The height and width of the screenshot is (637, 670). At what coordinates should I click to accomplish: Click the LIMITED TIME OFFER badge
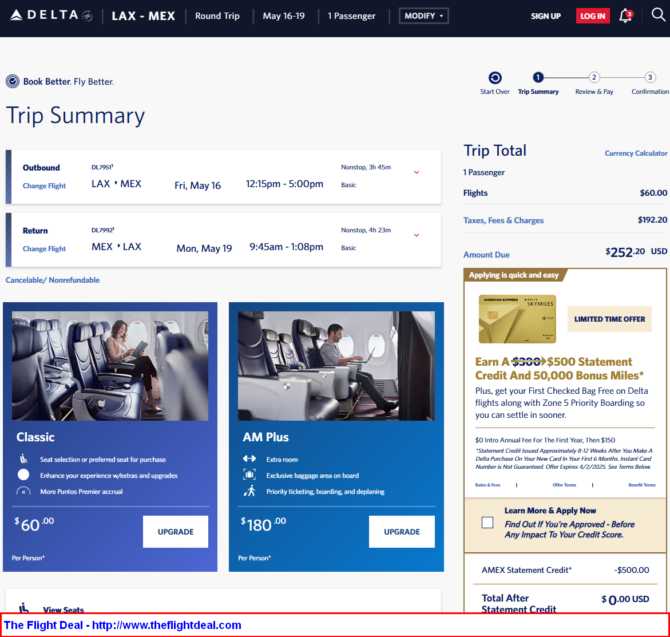point(609,319)
